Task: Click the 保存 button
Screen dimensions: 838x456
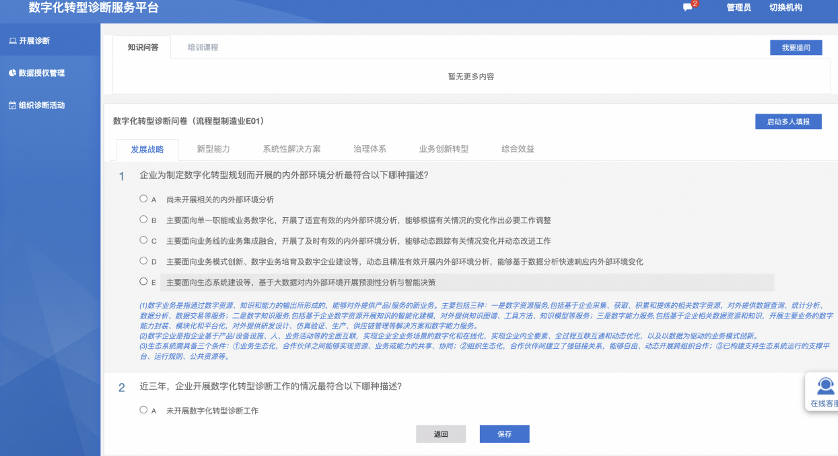Action: (505, 434)
